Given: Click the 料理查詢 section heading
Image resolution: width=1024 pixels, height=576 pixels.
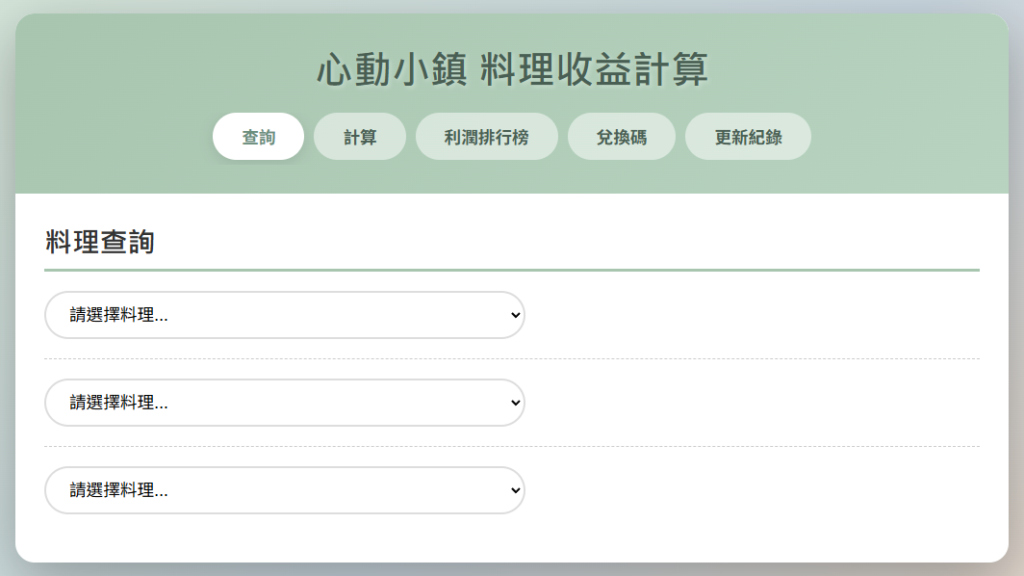Looking at the screenshot, I should (x=96, y=240).
